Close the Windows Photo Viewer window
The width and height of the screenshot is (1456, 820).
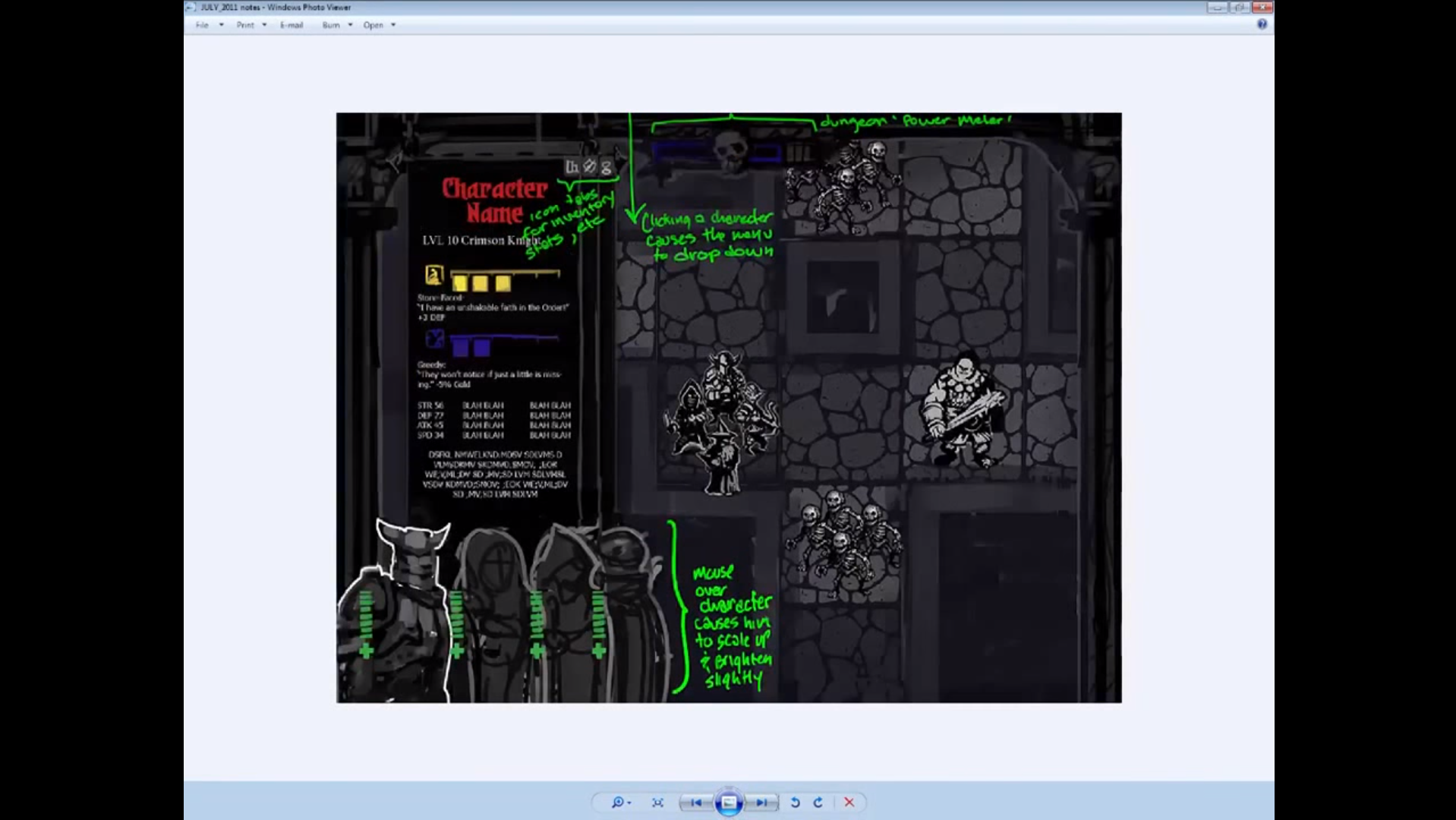1262,7
